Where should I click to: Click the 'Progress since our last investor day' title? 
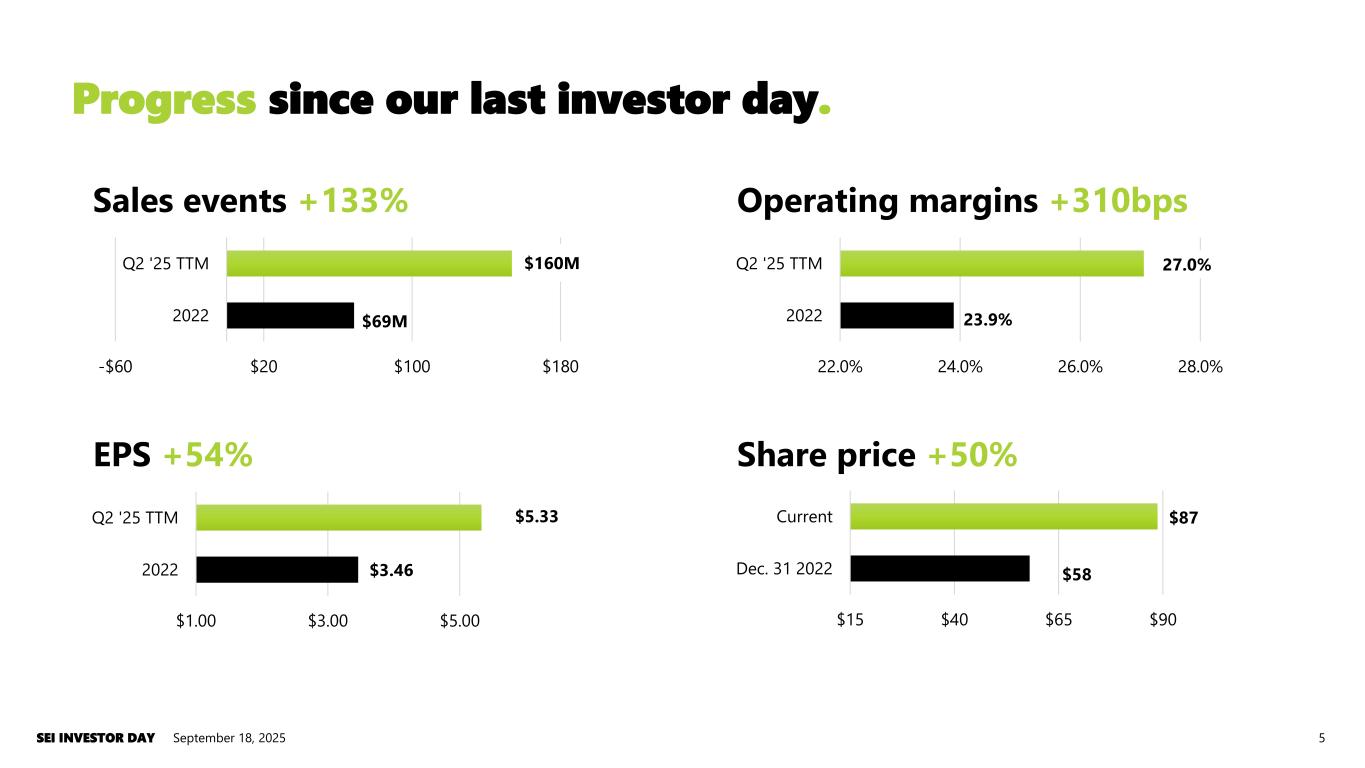click(451, 100)
